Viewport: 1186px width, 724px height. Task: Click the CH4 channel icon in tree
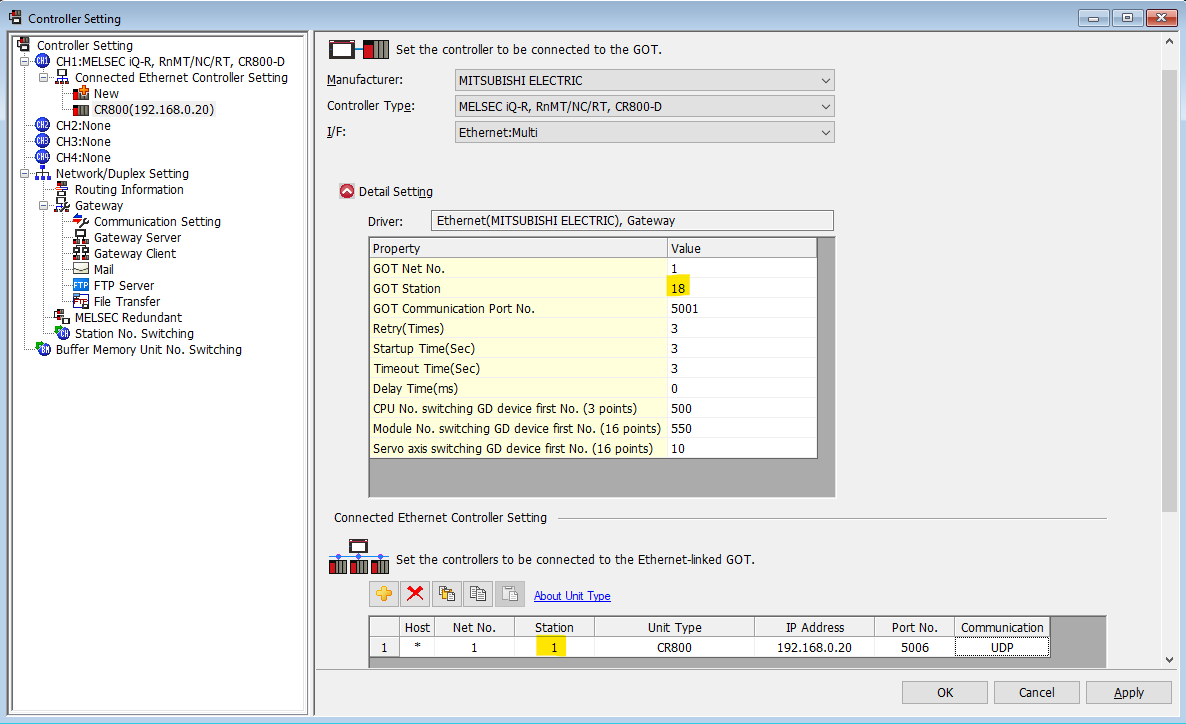pyautogui.click(x=43, y=157)
